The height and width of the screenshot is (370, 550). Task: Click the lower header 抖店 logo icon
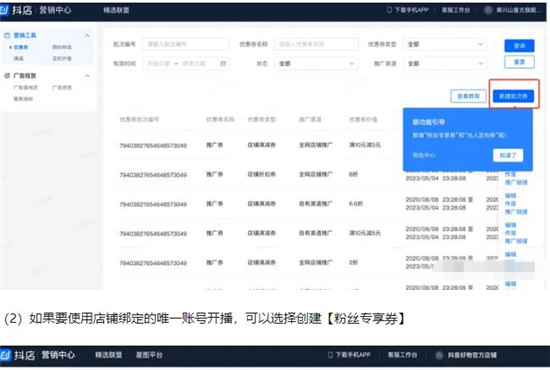(x=5, y=355)
